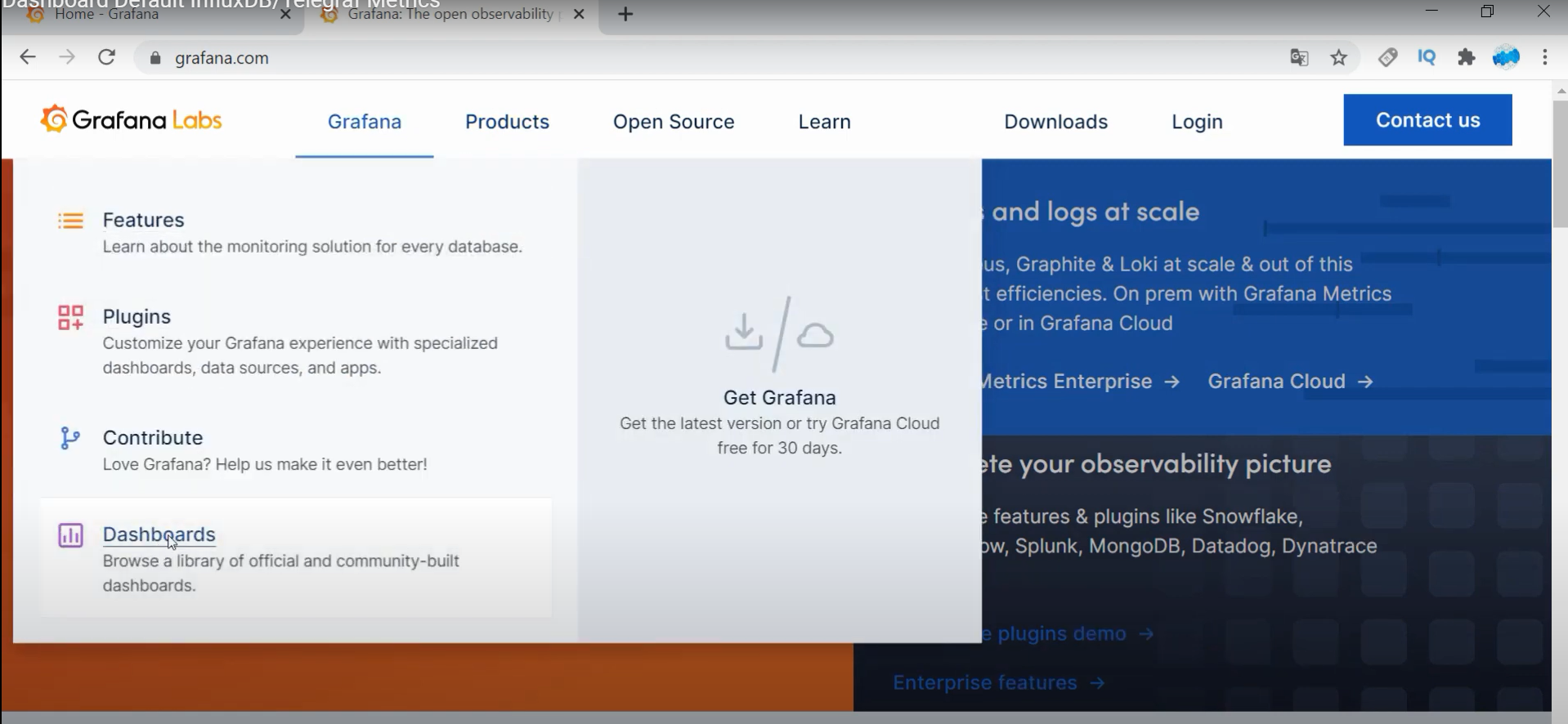Open the translate page icon
This screenshot has height=724, width=1568.
(1299, 57)
